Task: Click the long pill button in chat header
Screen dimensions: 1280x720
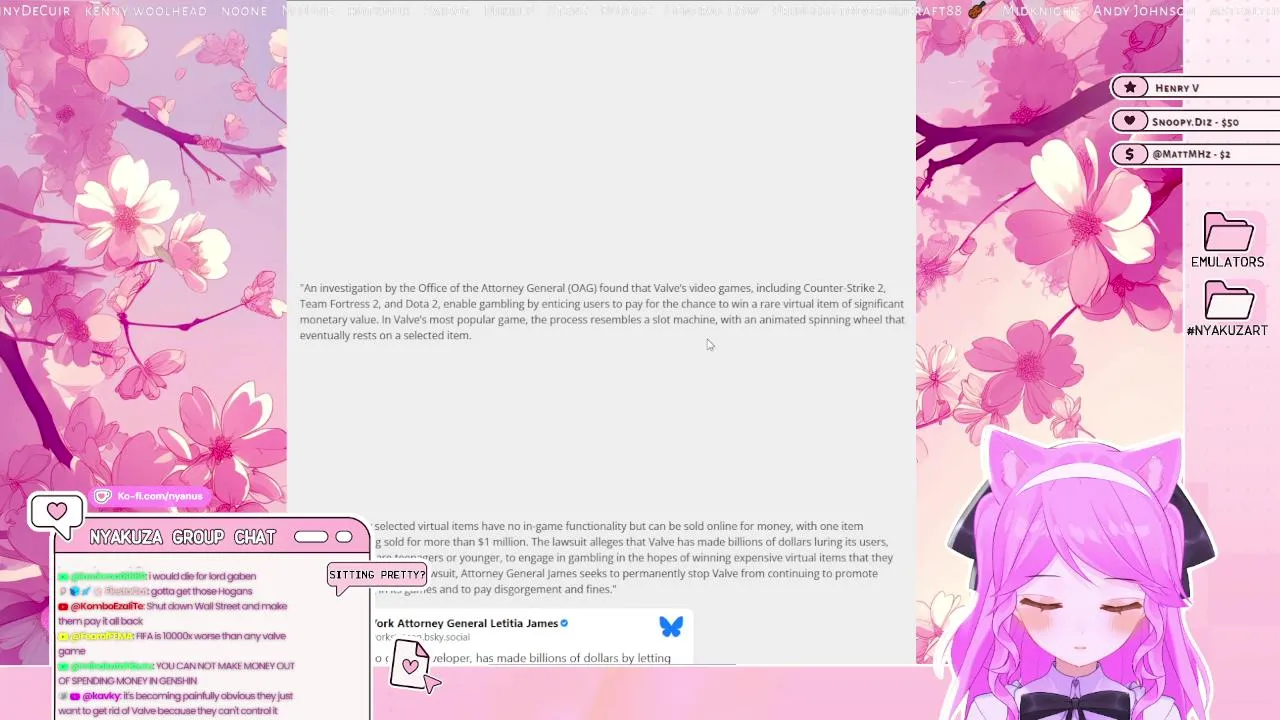Action: coord(311,537)
